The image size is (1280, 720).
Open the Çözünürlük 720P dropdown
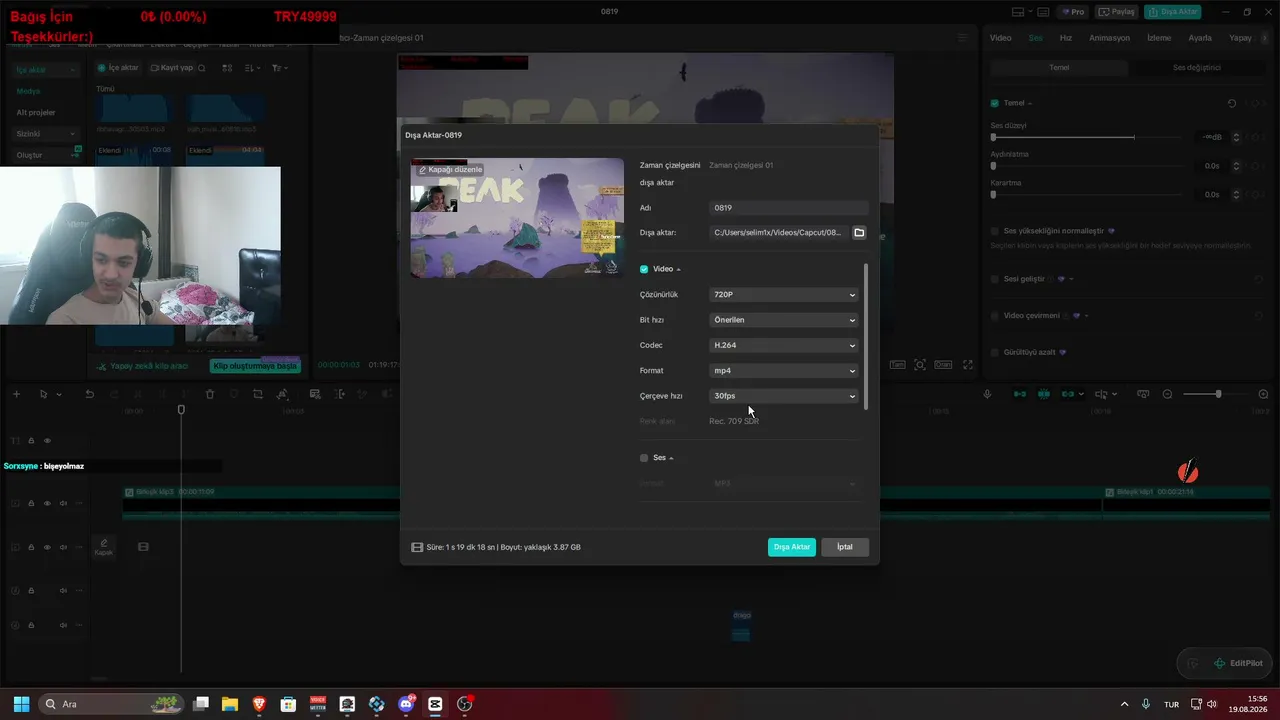(x=784, y=295)
